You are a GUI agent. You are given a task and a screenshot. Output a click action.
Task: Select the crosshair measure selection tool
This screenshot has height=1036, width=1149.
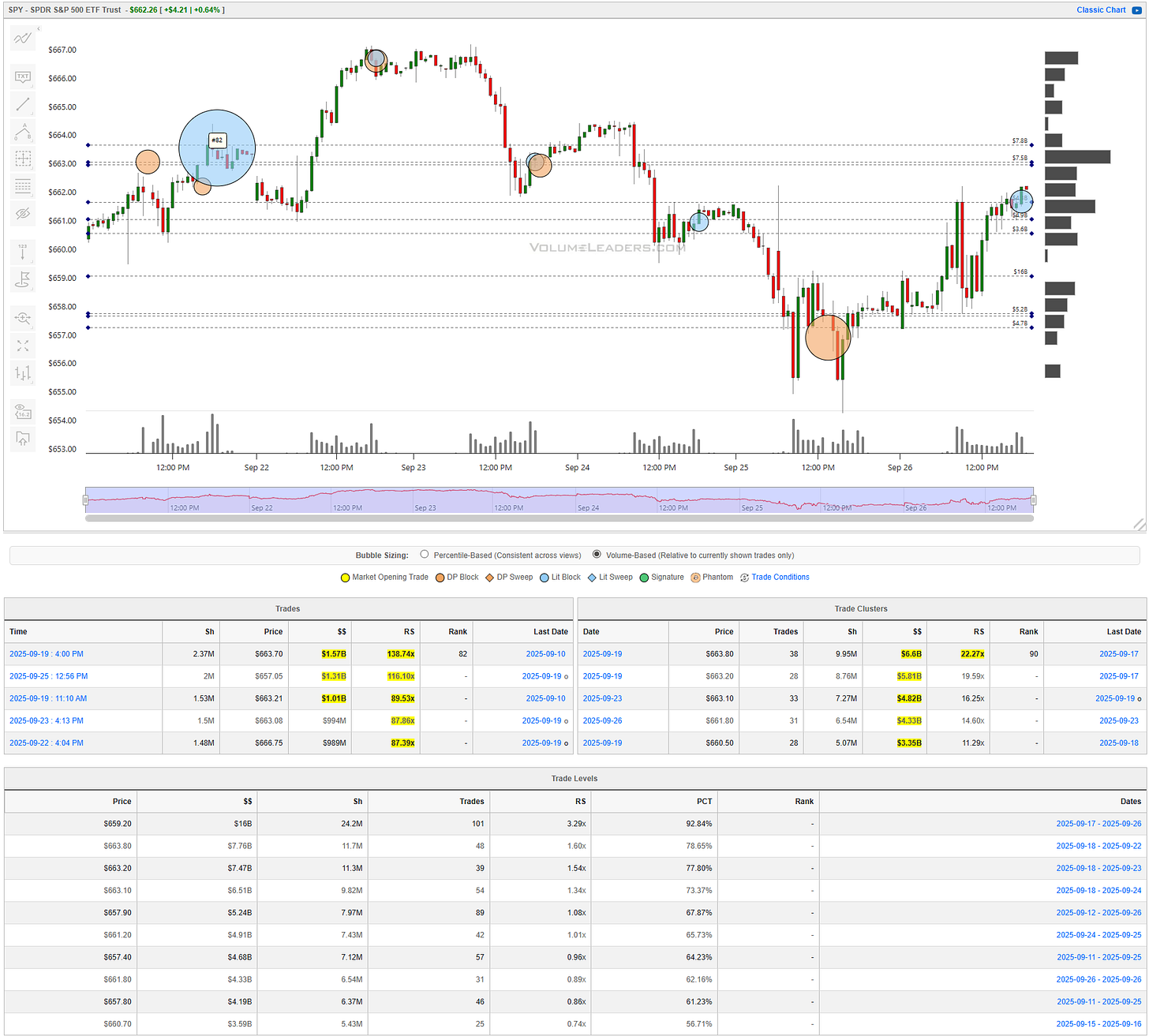(23, 159)
